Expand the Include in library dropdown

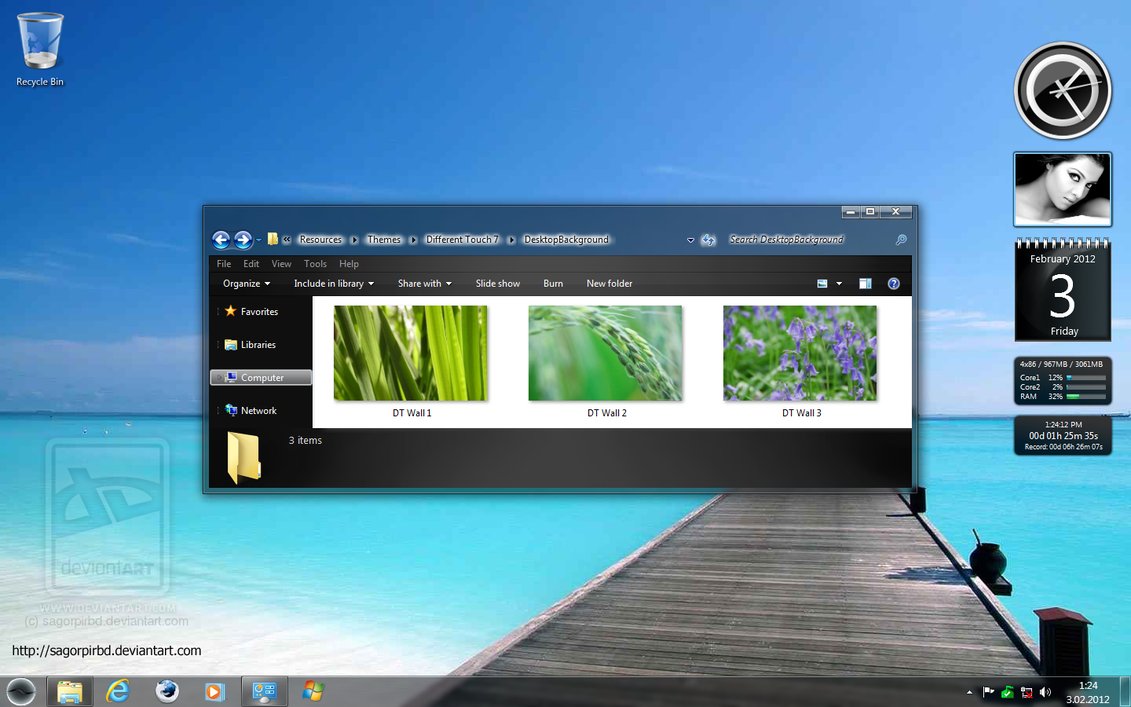[x=334, y=284]
